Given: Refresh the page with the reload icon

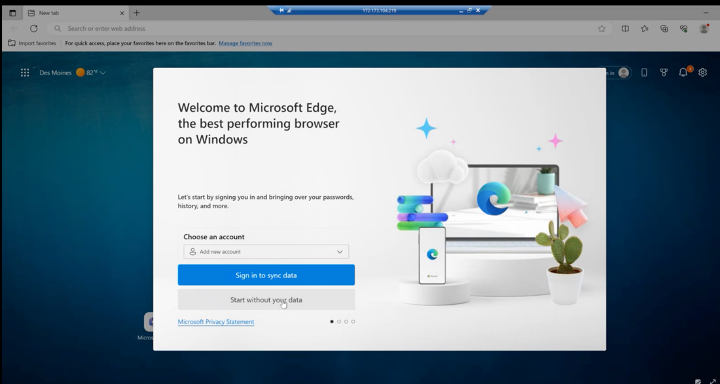Looking at the screenshot, I should 34,28.
